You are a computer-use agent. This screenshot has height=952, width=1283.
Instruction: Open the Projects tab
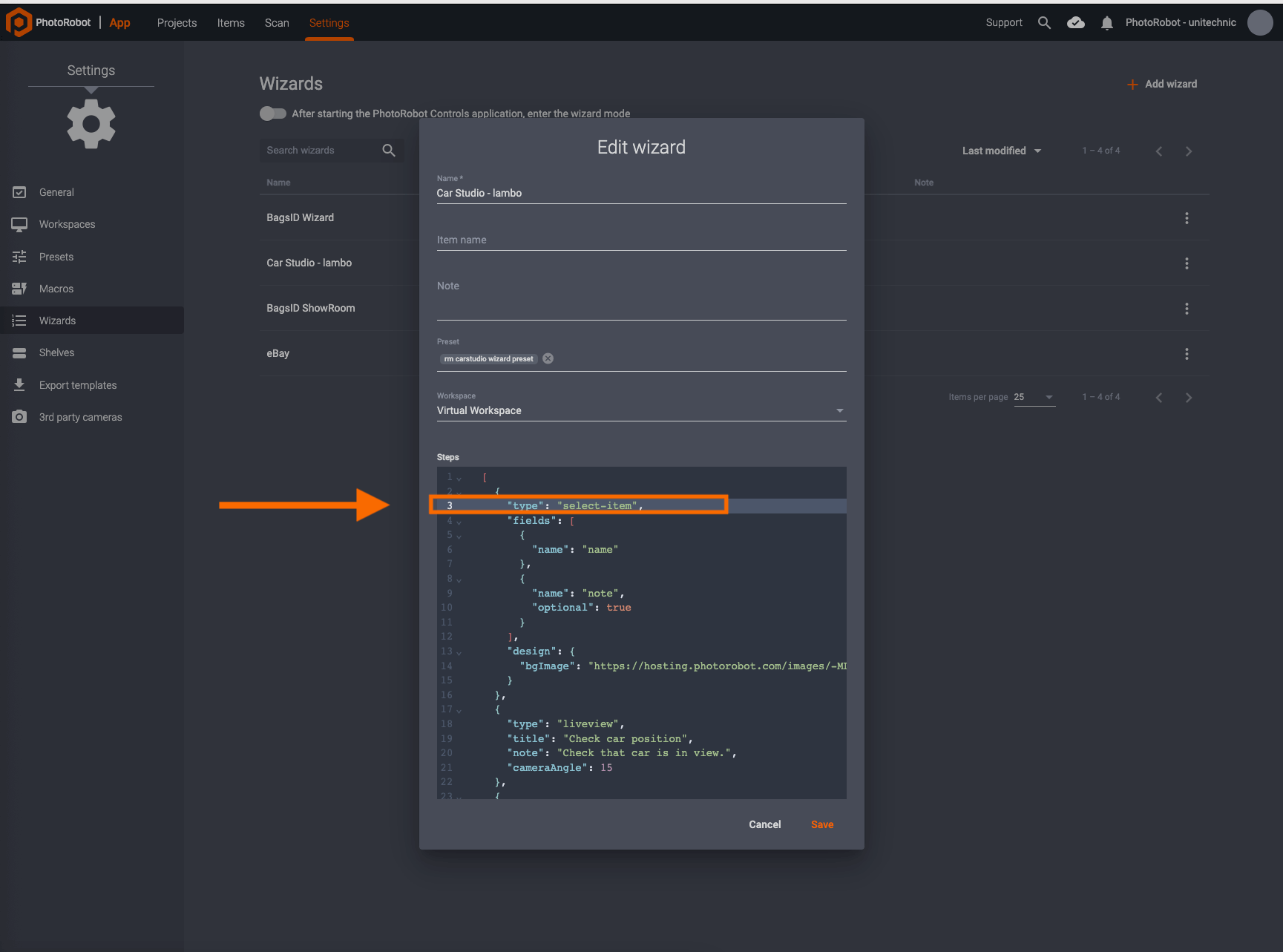pyautogui.click(x=177, y=23)
